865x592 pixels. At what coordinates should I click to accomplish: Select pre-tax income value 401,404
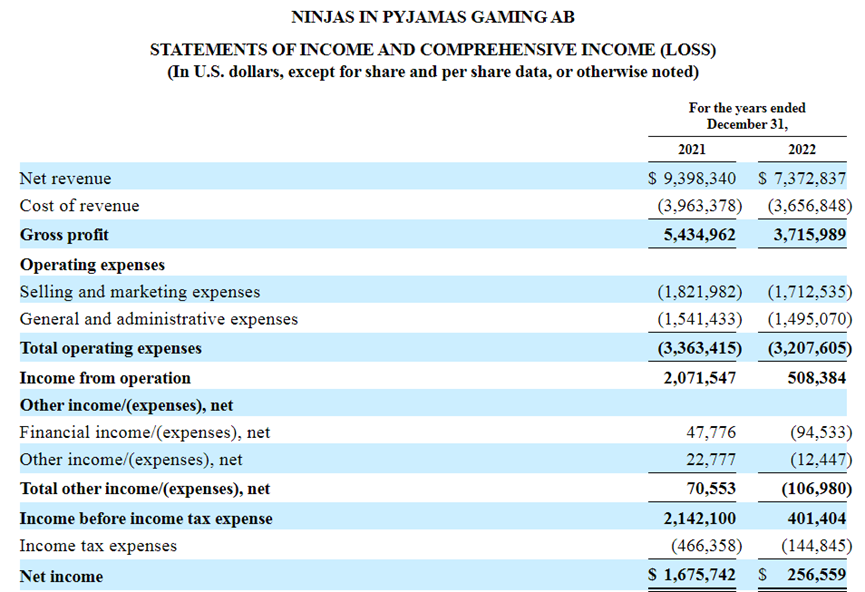tap(816, 519)
